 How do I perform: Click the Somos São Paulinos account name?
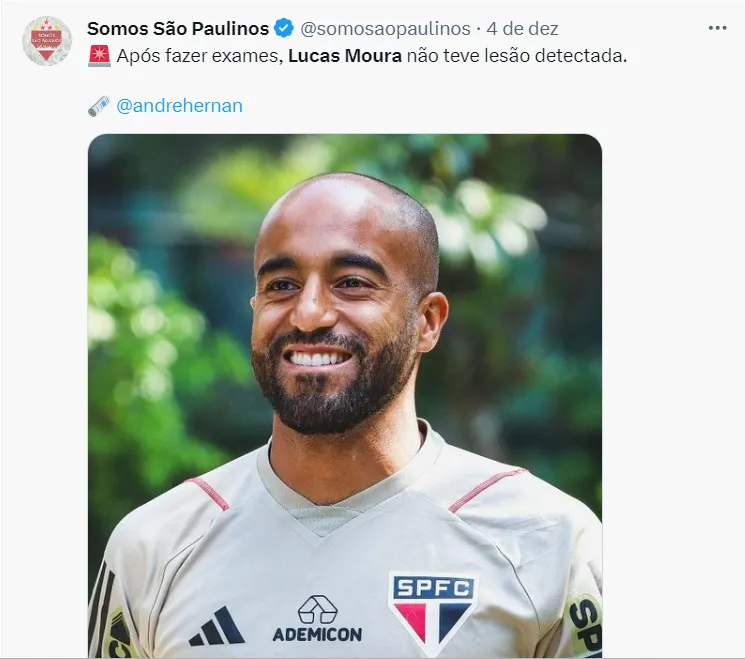pyautogui.click(x=178, y=29)
